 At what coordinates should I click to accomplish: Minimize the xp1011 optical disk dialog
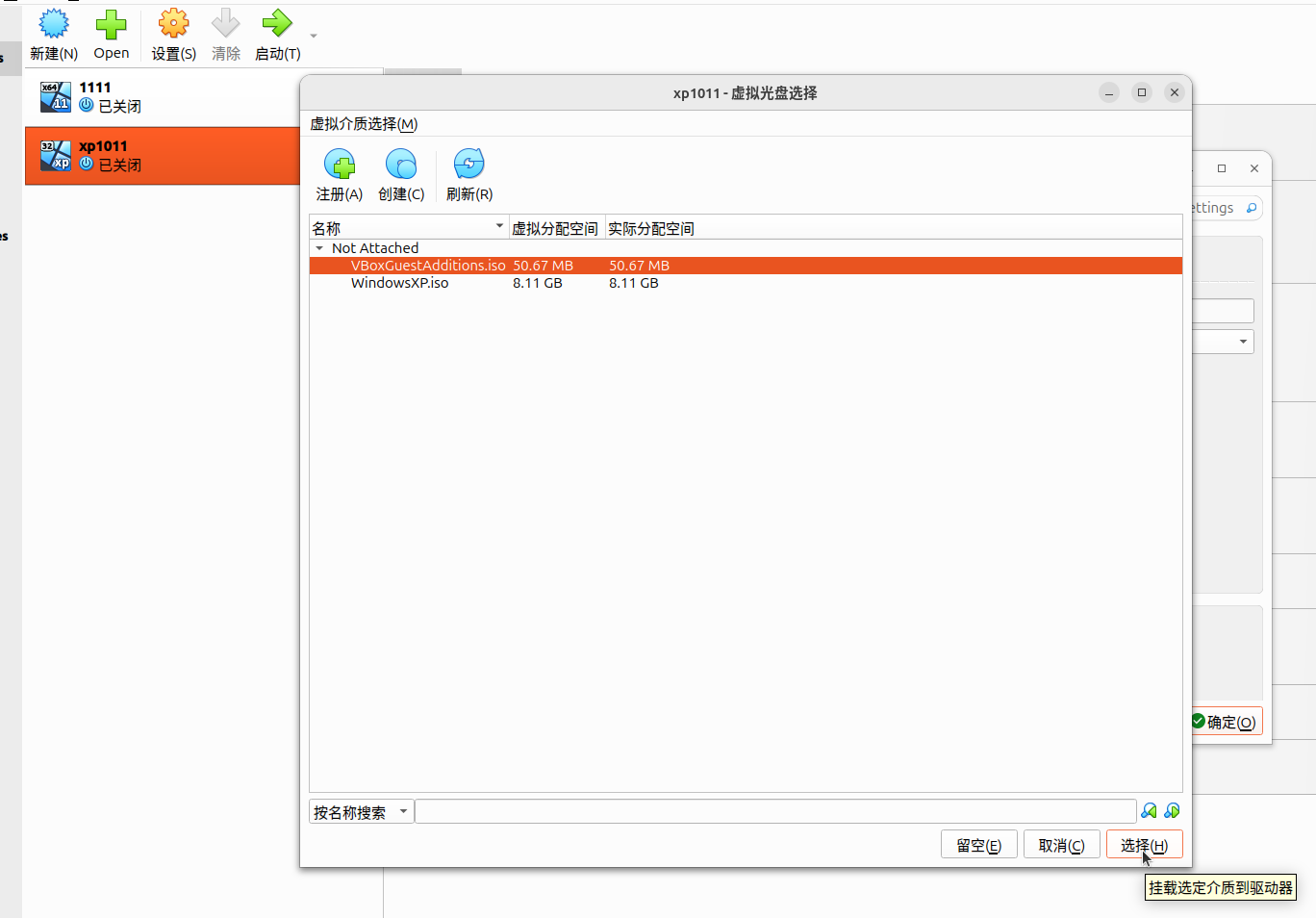click(x=1109, y=92)
